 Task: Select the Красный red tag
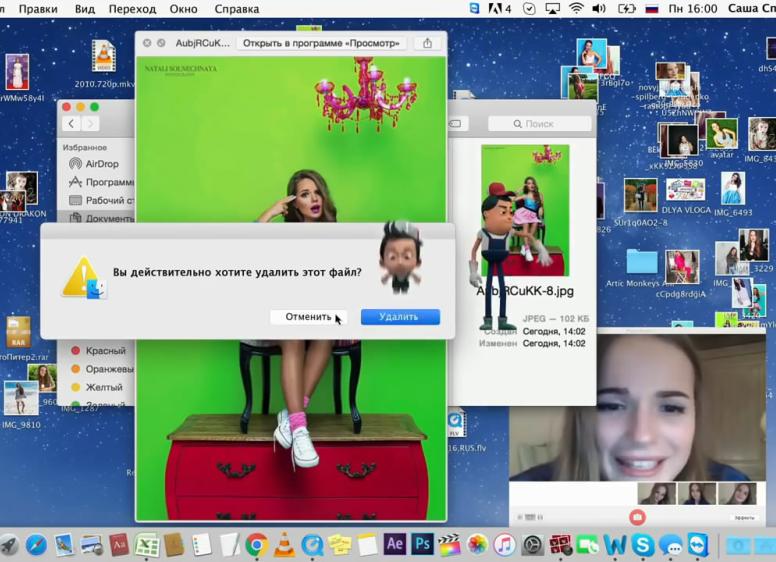pos(98,351)
